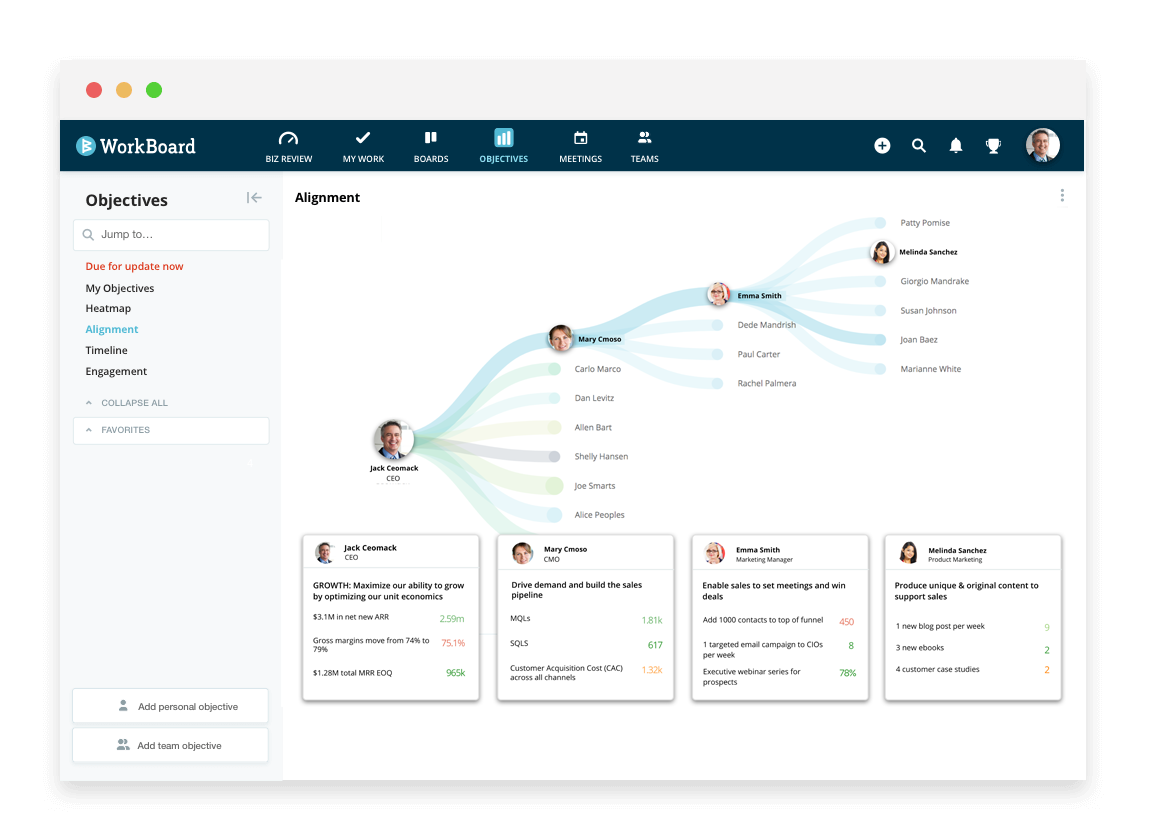Click the WorkBoard logo
This screenshot has width=1160, height=840.
pyautogui.click(x=136, y=146)
